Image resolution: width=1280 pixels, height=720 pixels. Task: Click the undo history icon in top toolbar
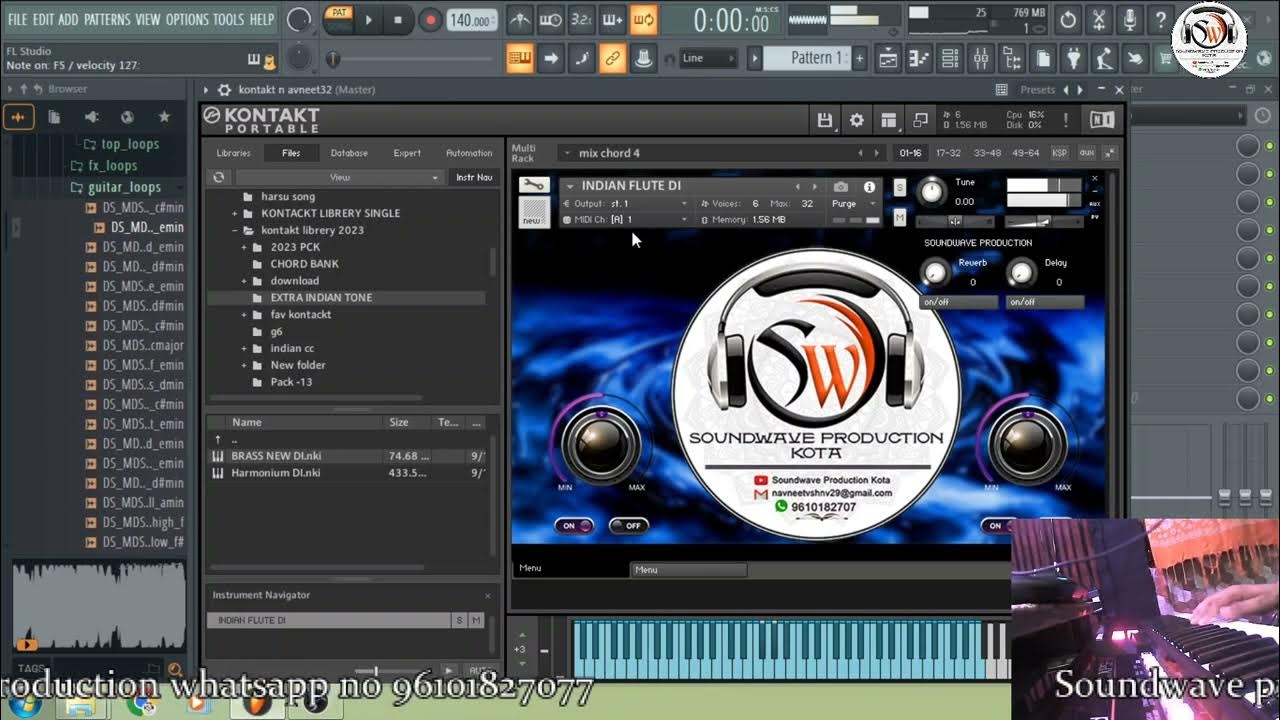click(1068, 19)
